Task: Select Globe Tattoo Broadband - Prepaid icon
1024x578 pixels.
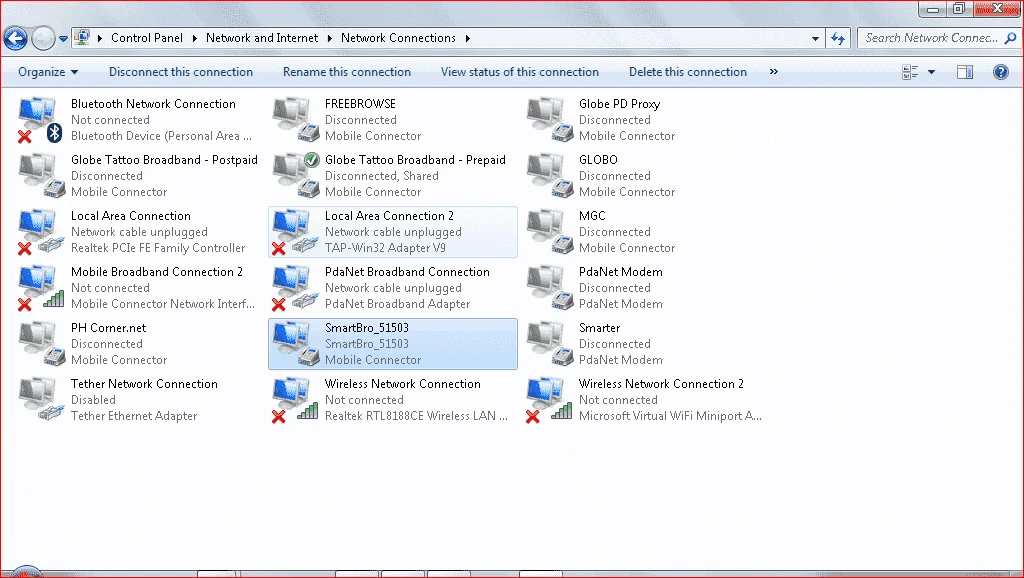Action: tap(295, 176)
